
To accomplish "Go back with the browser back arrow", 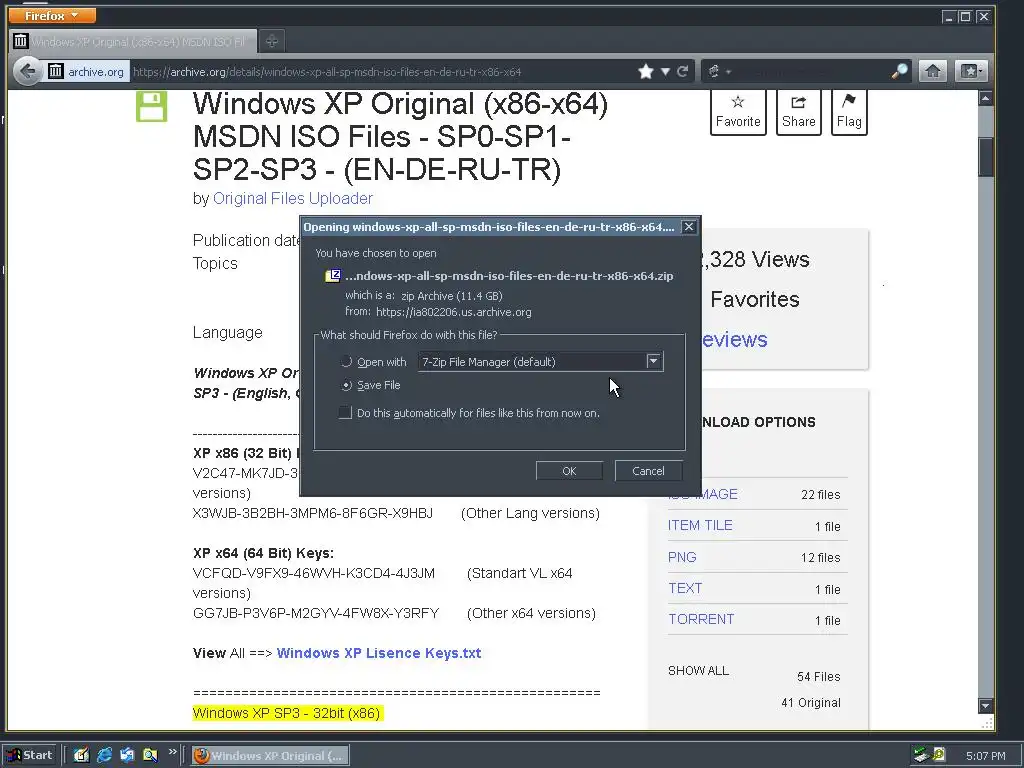I will point(27,71).
